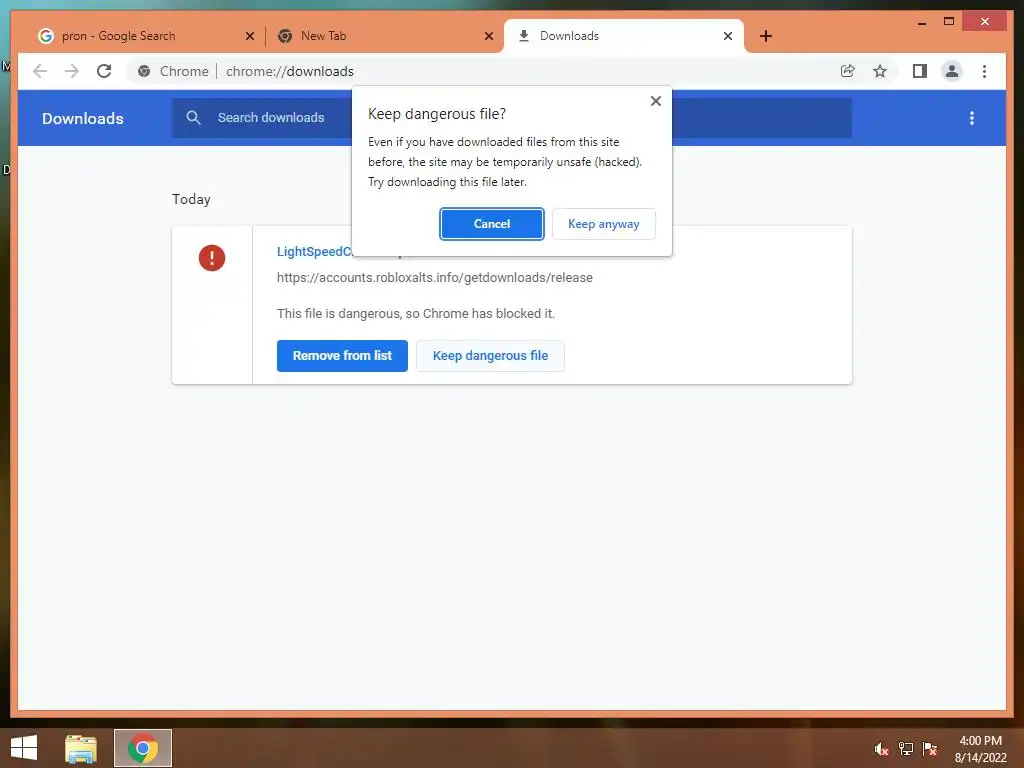The width and height of the screenshot is (1024, 768).
Task: Click the search magnifier icon
Action: [193, 118]
